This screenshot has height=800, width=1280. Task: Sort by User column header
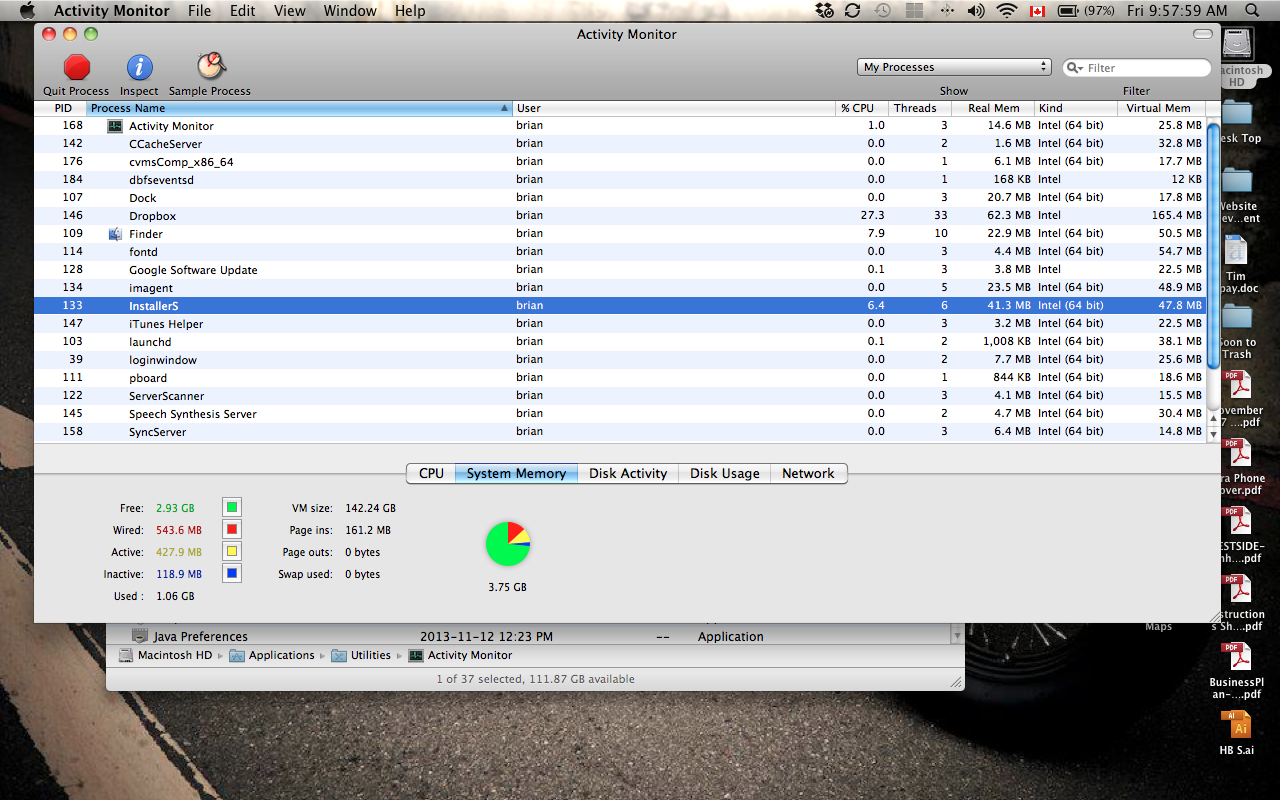click(x=675, y=108)
